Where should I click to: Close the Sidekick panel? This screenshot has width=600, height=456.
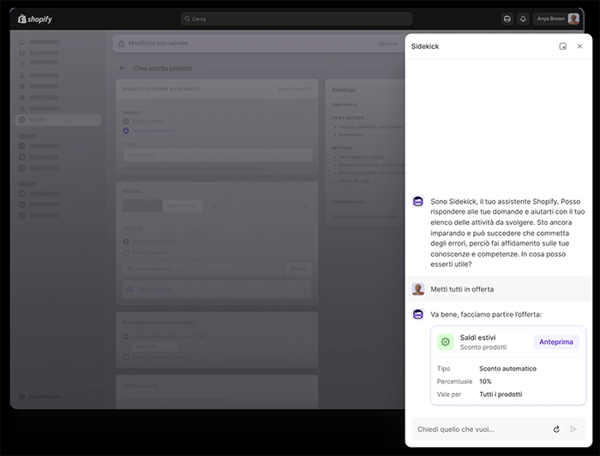(580, 46)
